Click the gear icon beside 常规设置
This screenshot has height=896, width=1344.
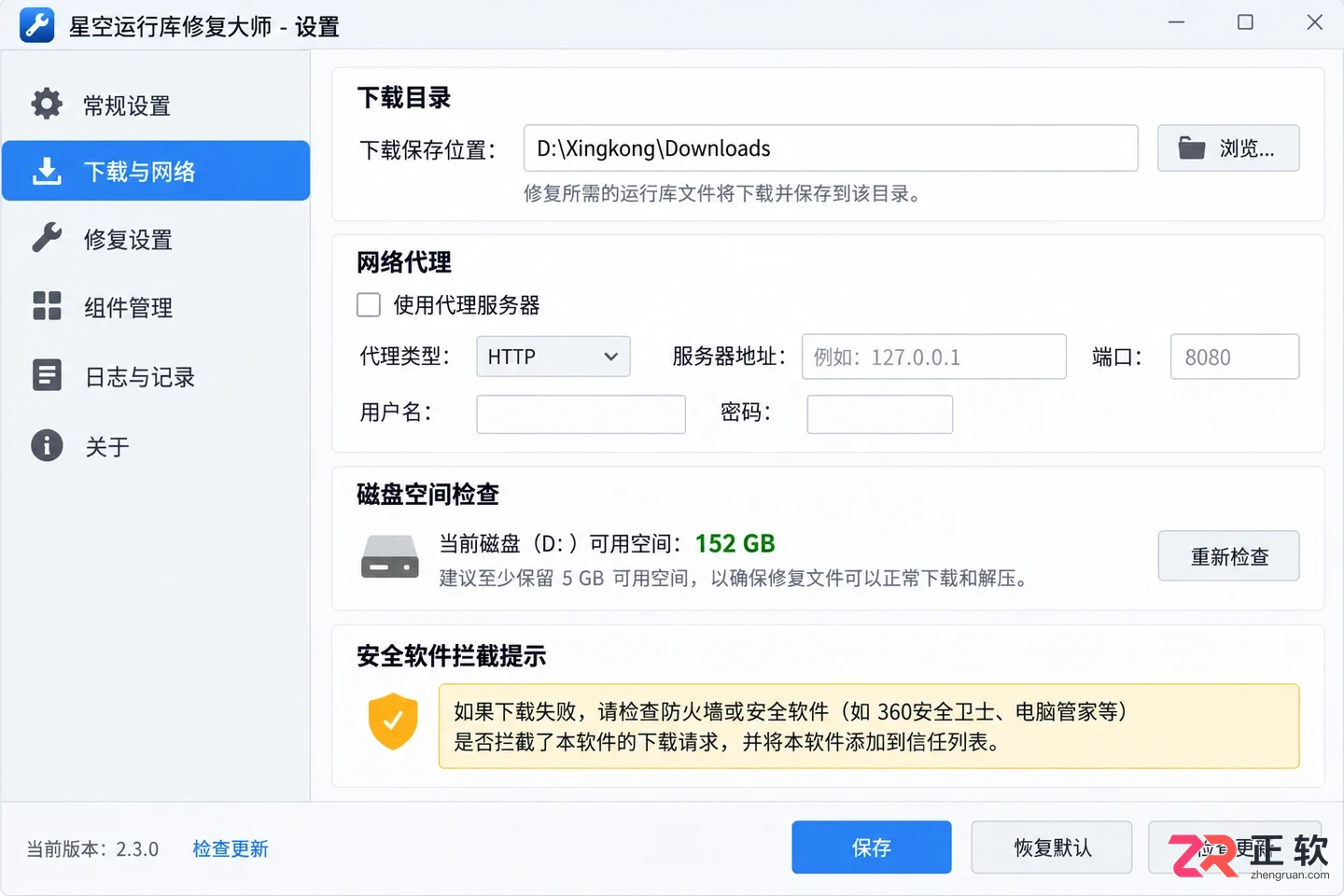[47, 104]
